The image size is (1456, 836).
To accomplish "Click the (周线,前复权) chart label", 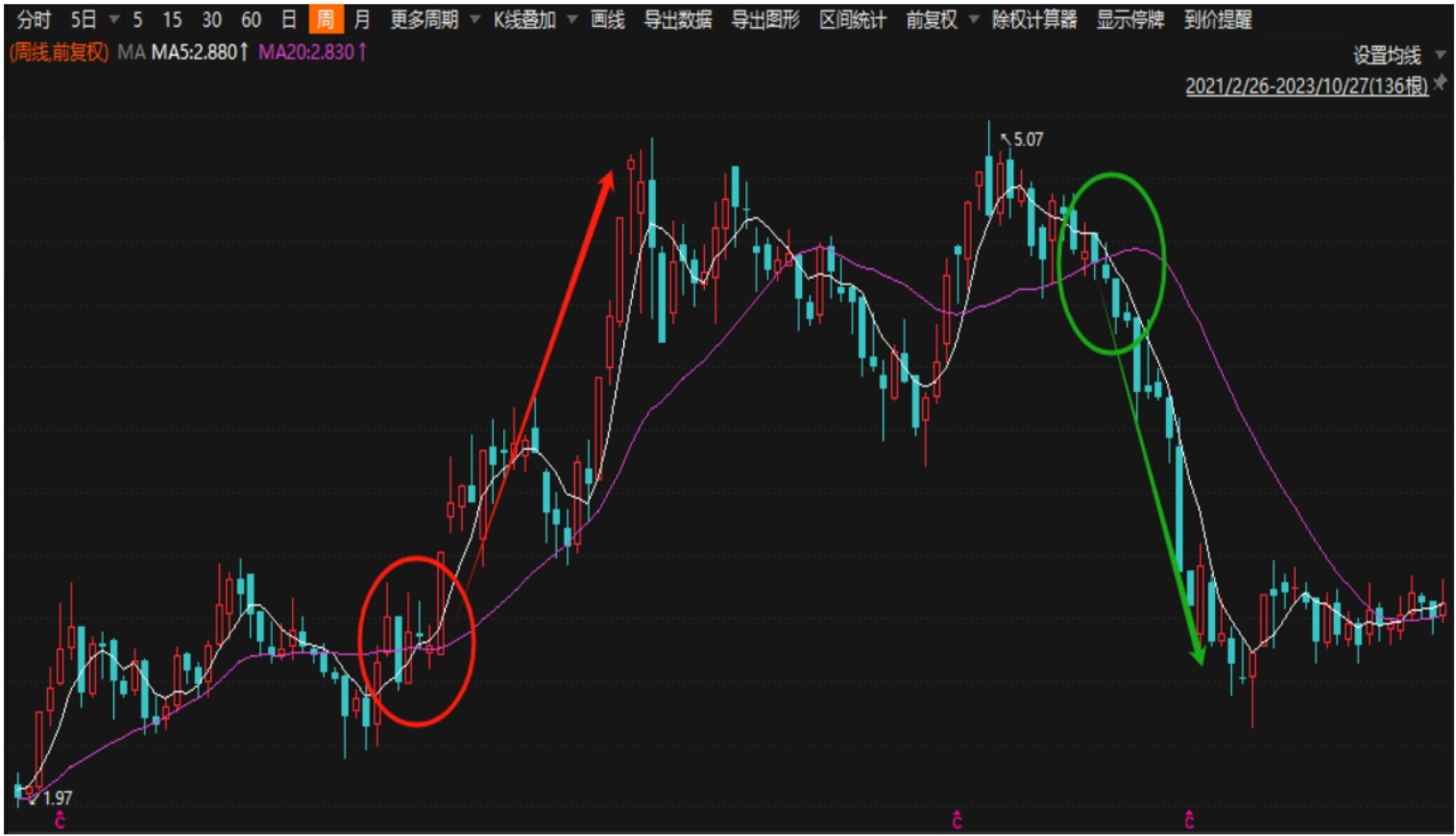I will (59, 52).
